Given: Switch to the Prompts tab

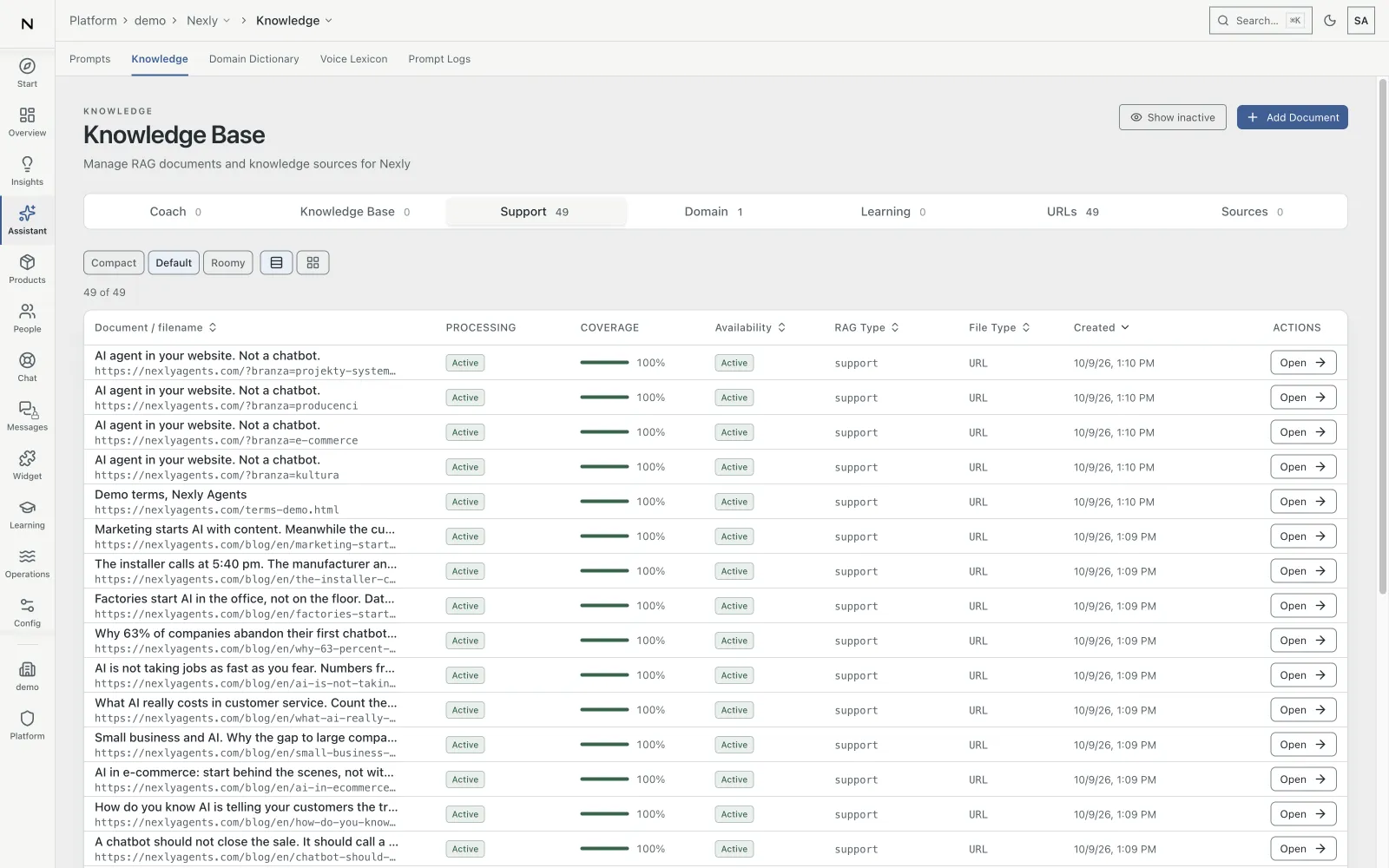Looking at the screenshot, I should (x=90, y=59).
